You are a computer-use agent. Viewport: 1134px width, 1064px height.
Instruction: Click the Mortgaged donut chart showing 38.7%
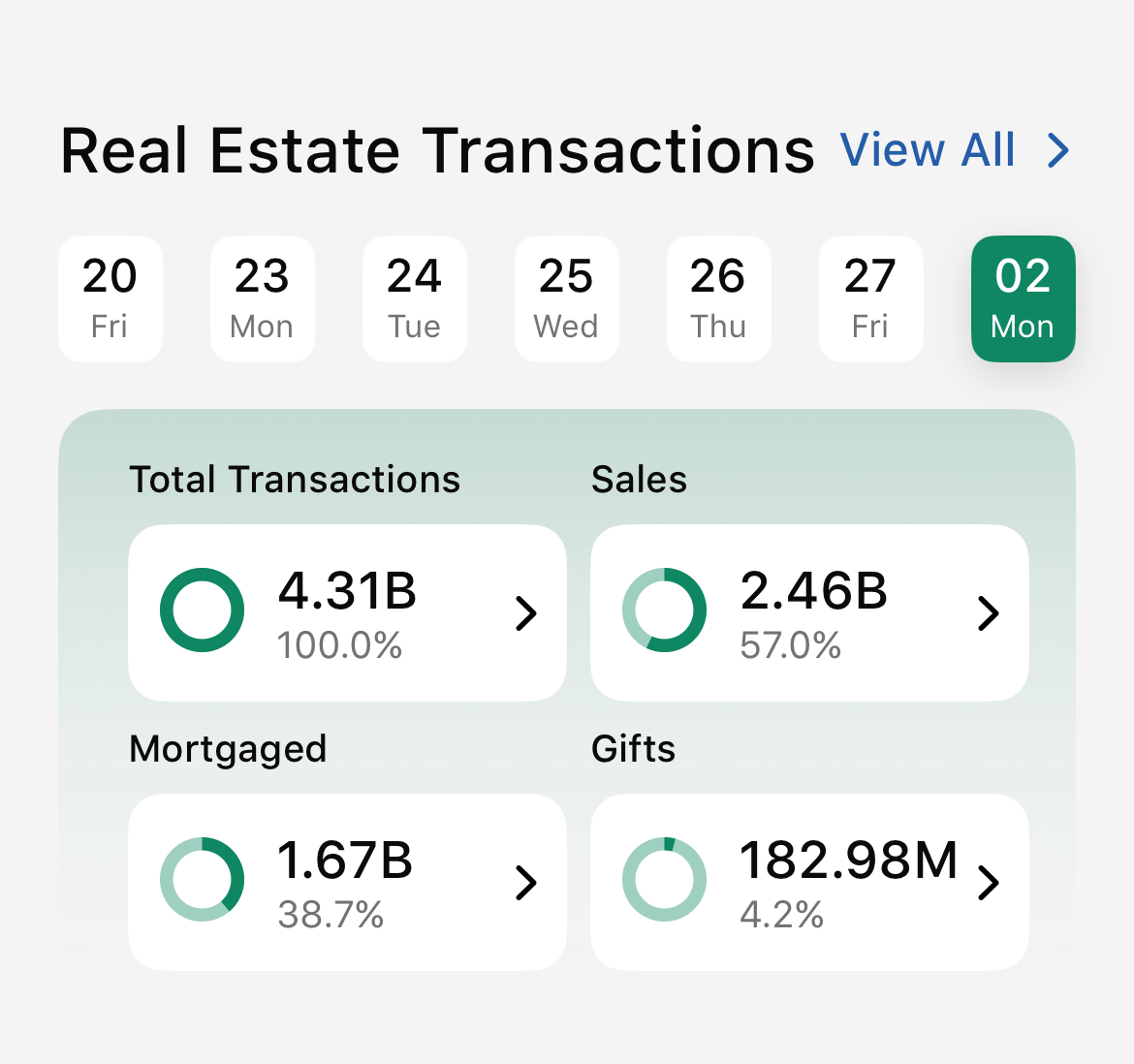pos(202,880)
